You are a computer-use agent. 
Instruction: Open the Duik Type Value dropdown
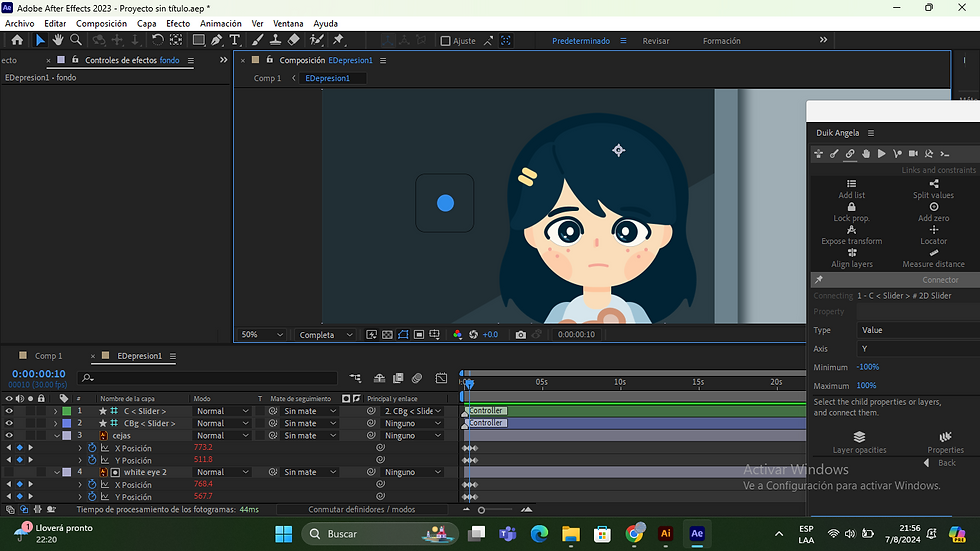pos(918,330)
